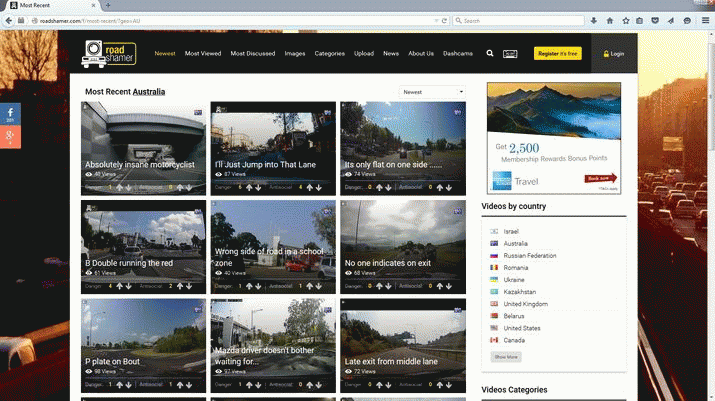Downvote Danger on Absolutely insane motorcyclist
This screenshot has width=715, height=401.
(x=129, y=187)
